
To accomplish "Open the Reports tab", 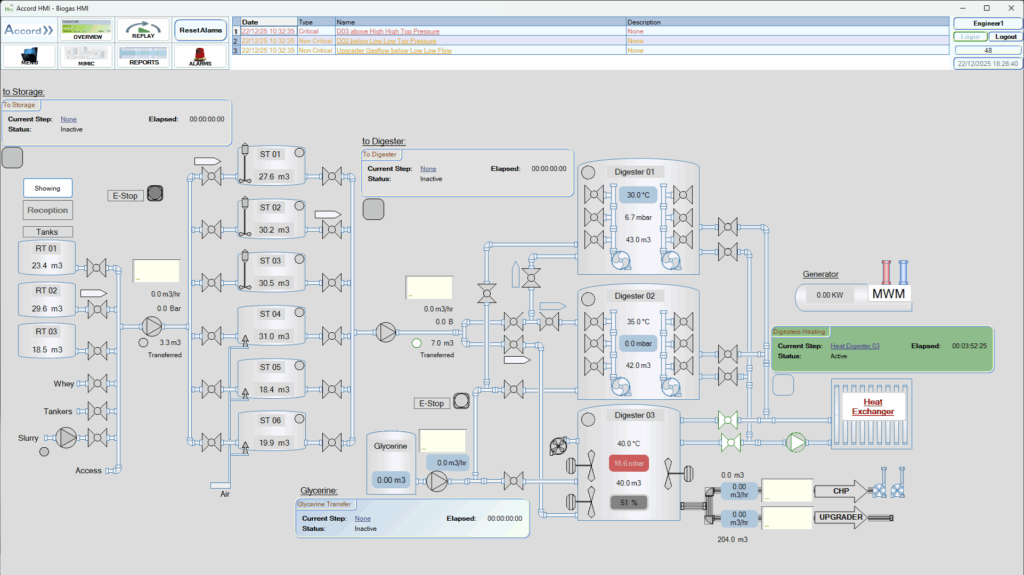I will coord(143,56).
